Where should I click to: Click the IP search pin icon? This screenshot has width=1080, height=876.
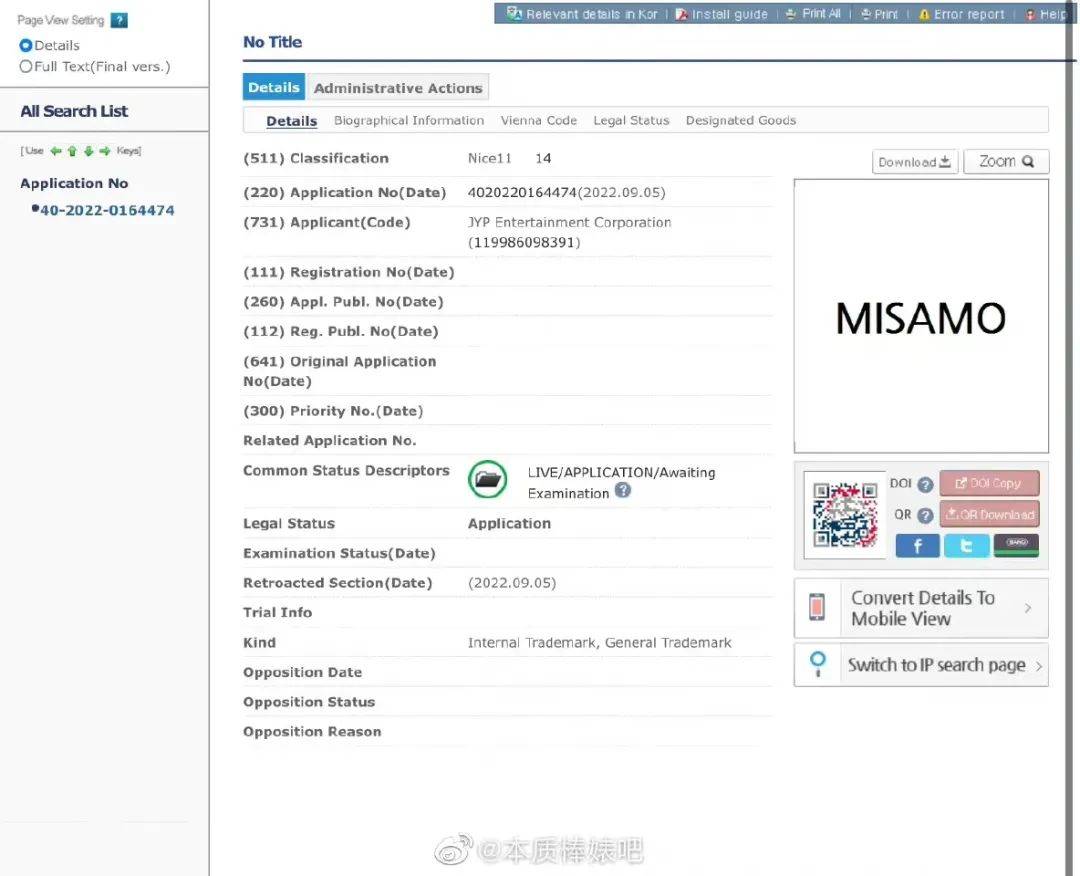point(818,664)
